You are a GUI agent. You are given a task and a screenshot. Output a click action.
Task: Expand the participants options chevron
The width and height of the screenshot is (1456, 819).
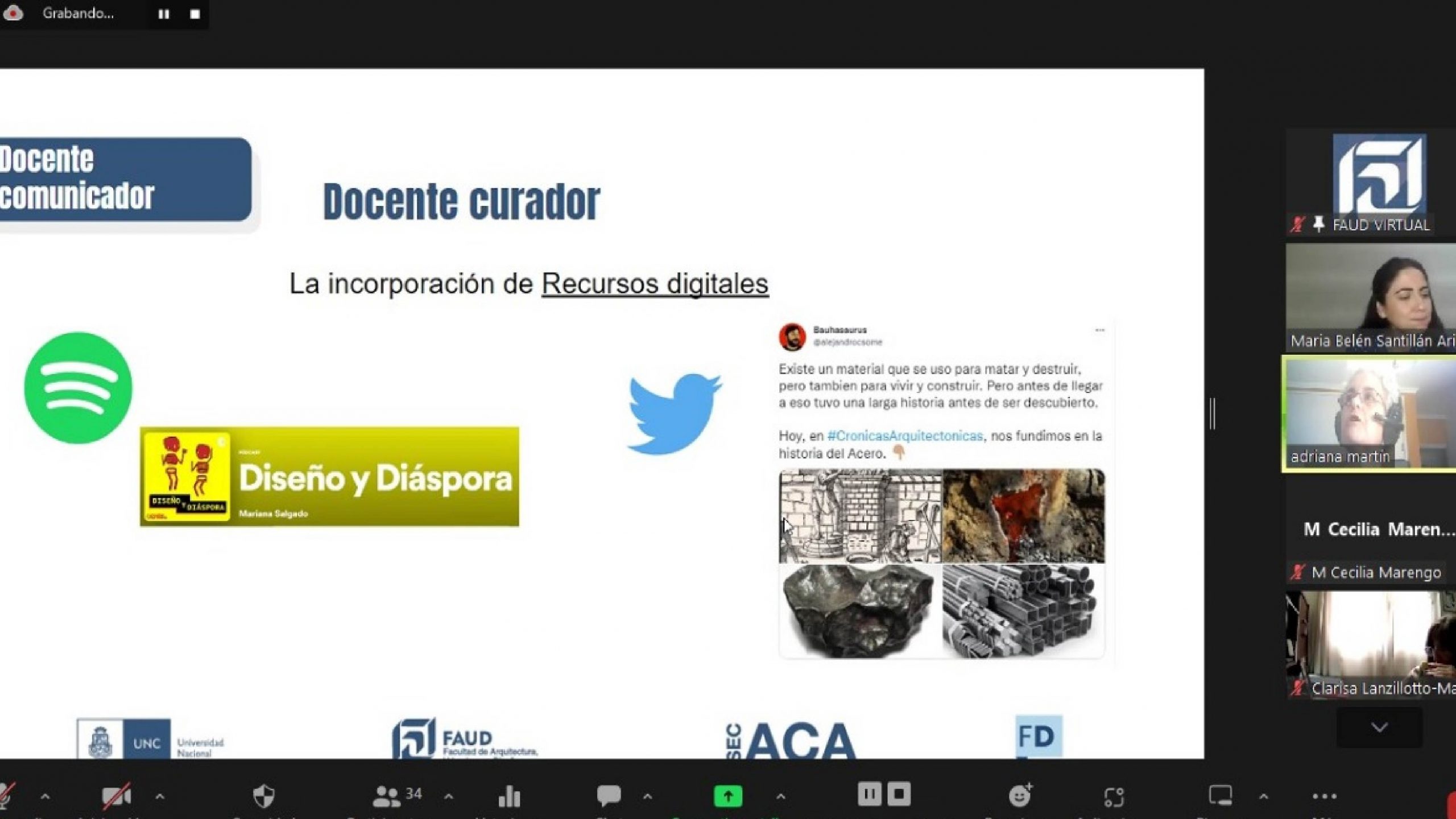(448, 797)
